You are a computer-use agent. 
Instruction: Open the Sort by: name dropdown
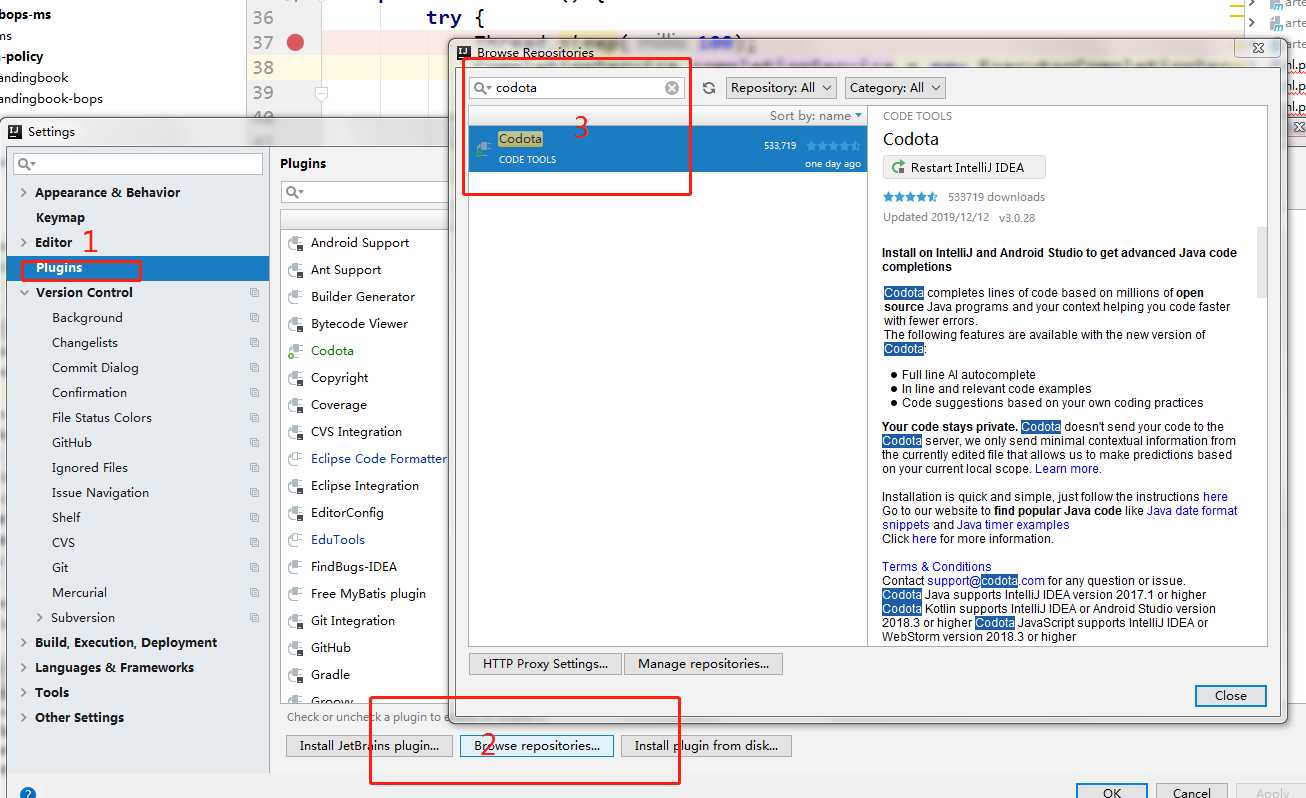coord(815,116)
